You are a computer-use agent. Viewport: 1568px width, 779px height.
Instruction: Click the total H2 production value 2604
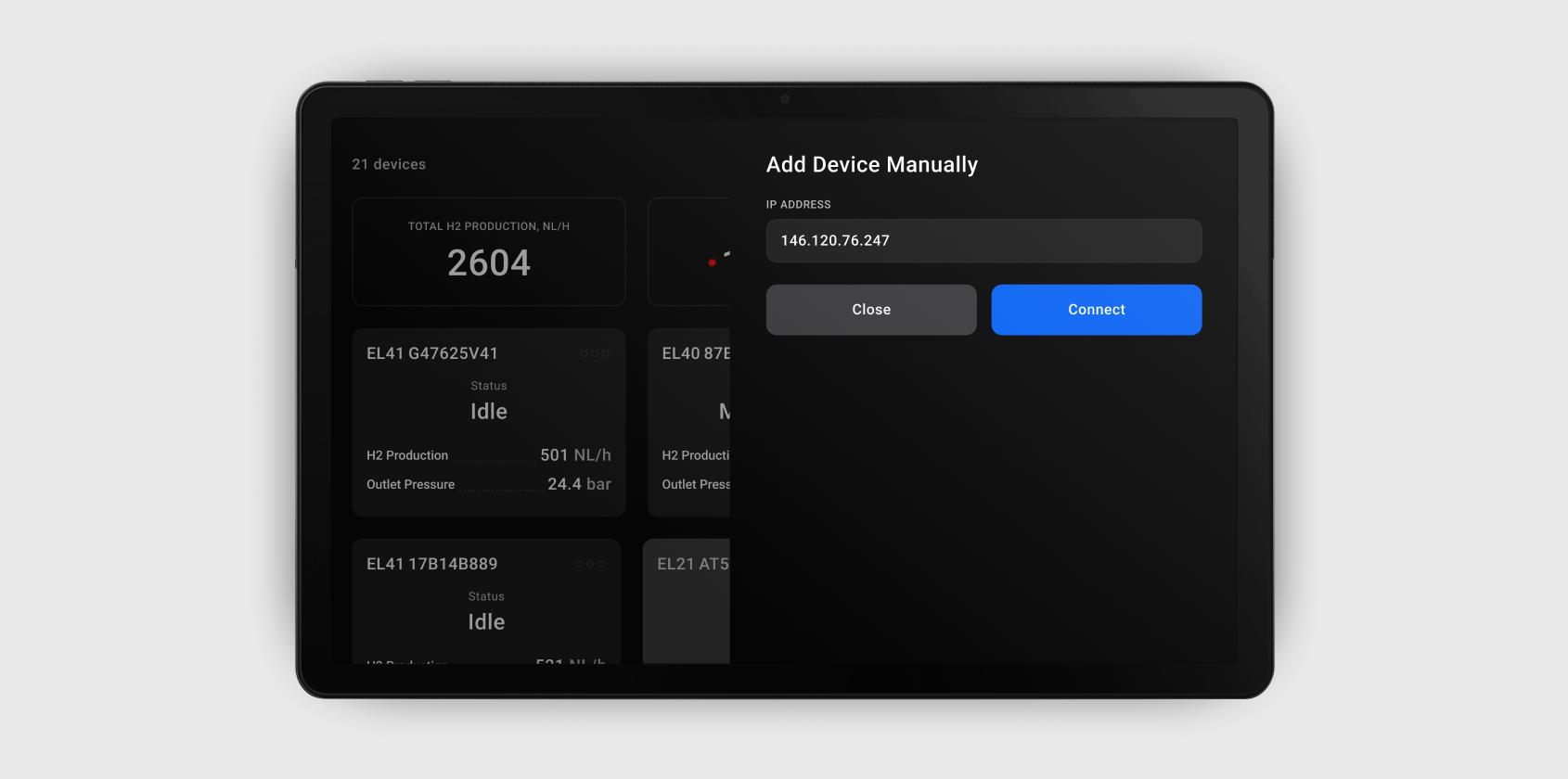(489, 263)
